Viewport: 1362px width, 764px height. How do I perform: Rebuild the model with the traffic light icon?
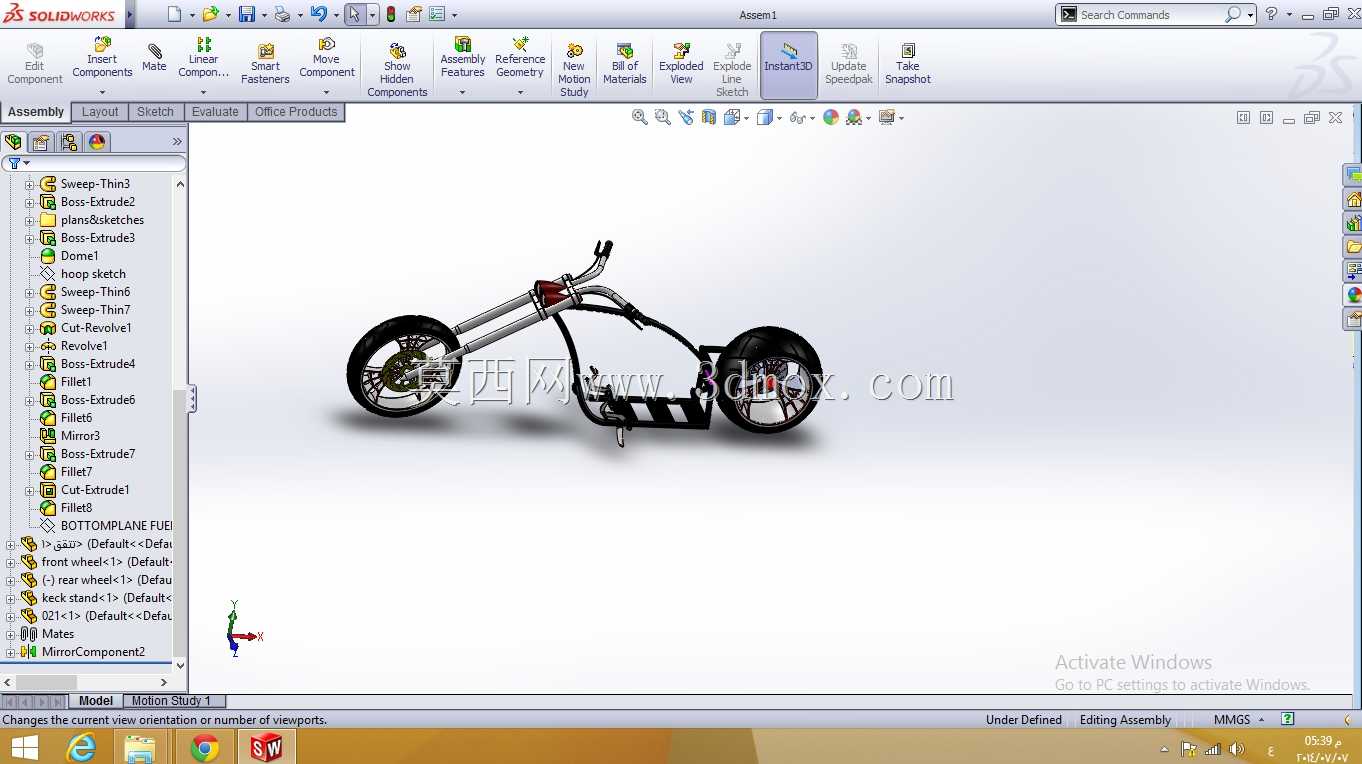[x=390, y=14]
